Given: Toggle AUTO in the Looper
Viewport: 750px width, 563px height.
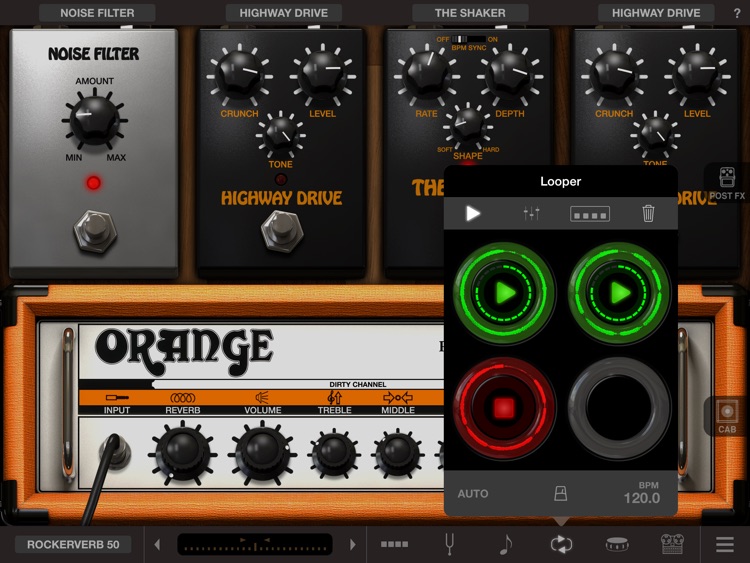Looking at the screenshot, I should pyautogui.click(x=473, y=494).
